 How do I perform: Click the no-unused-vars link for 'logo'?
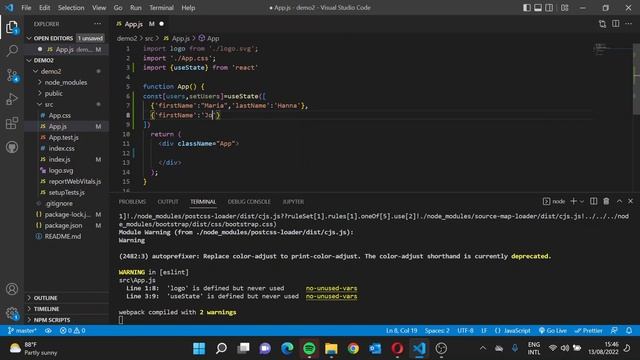click(331, 288)
